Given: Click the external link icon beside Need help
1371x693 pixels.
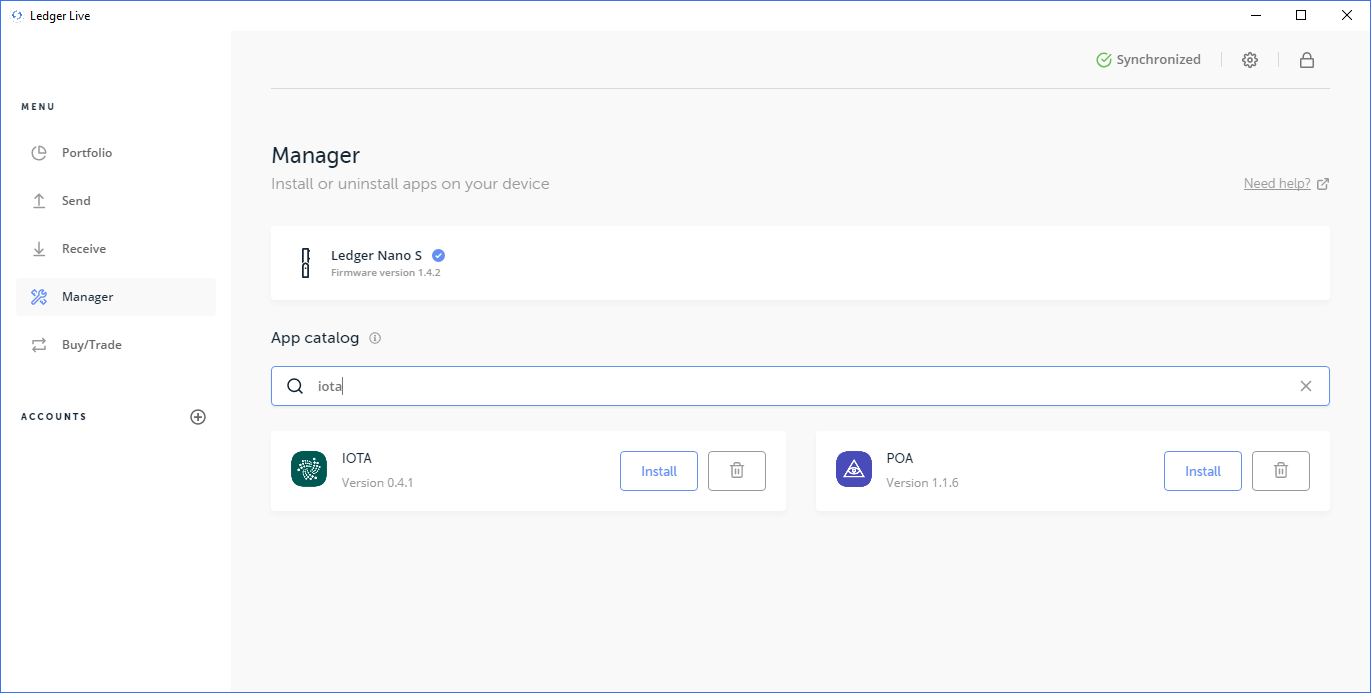Looking at the screenshot, I should (1323, 184).
